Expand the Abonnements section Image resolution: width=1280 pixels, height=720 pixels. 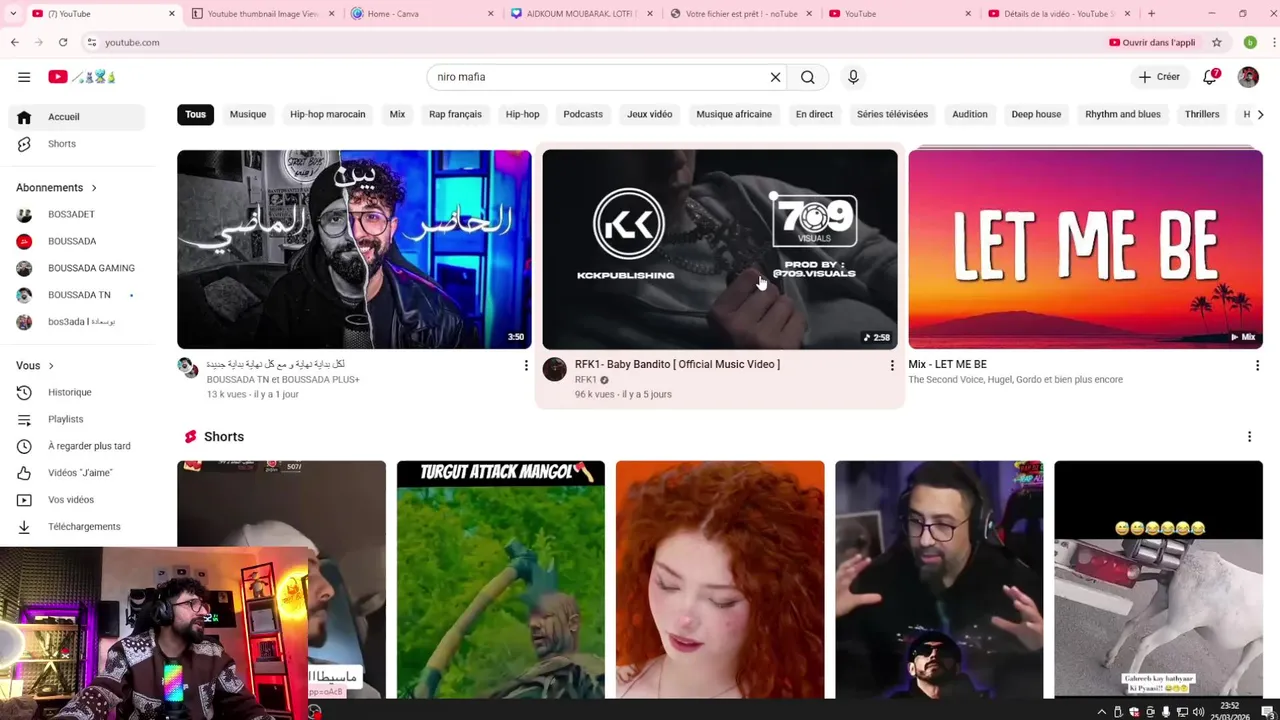(57, 188)
